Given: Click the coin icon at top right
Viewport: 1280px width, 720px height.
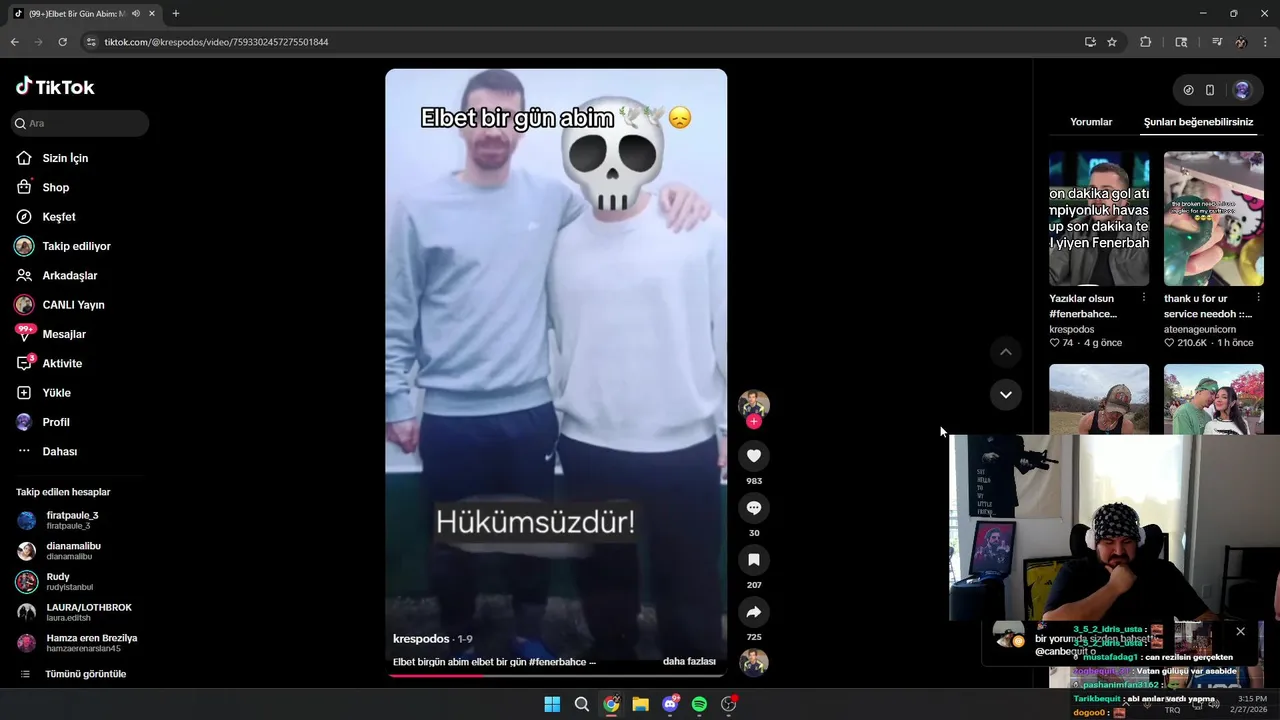Looking at the screenshot, I should click(1188, 90).
